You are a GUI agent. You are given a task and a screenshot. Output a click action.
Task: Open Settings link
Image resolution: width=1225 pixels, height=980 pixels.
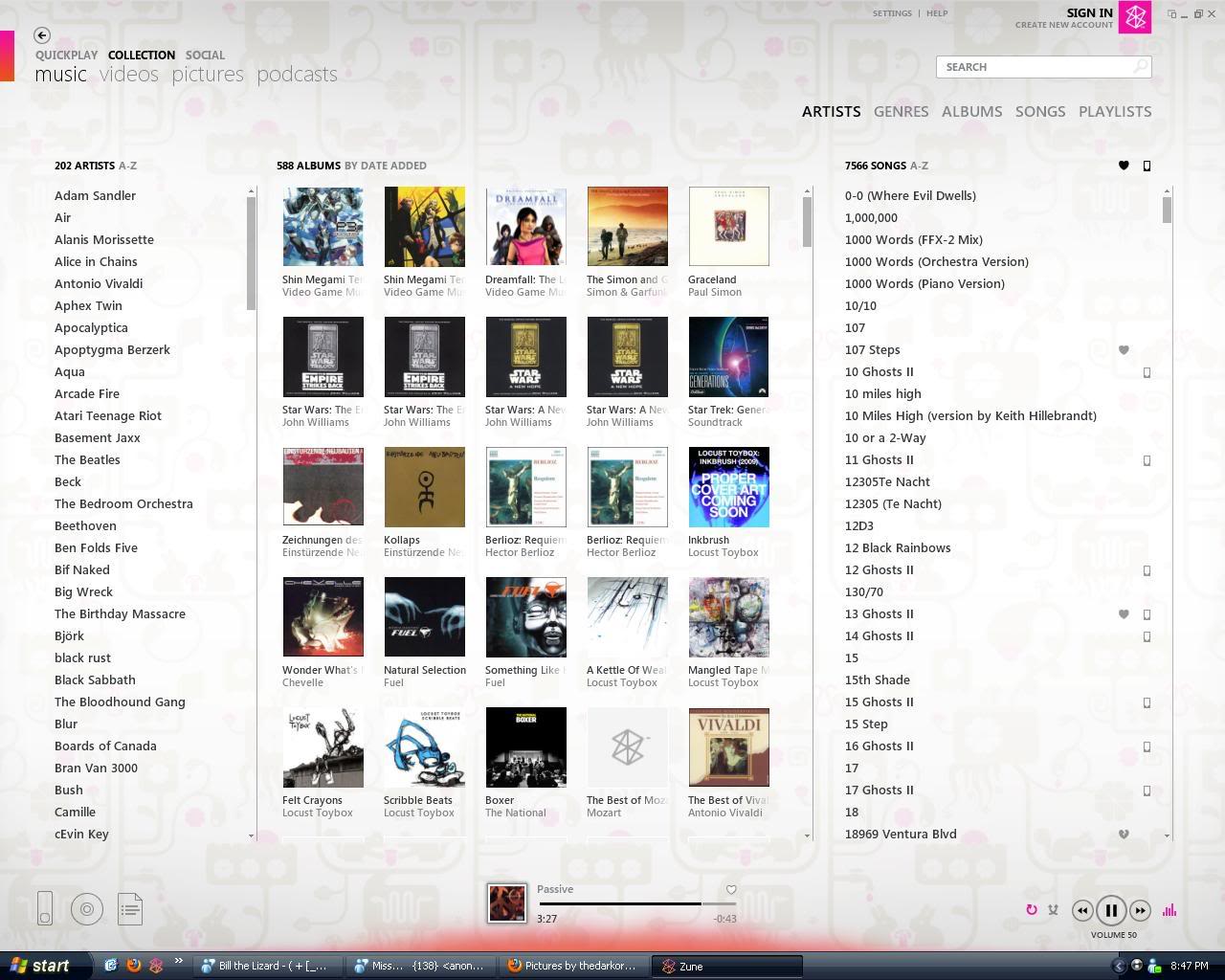tap(892, 13)
